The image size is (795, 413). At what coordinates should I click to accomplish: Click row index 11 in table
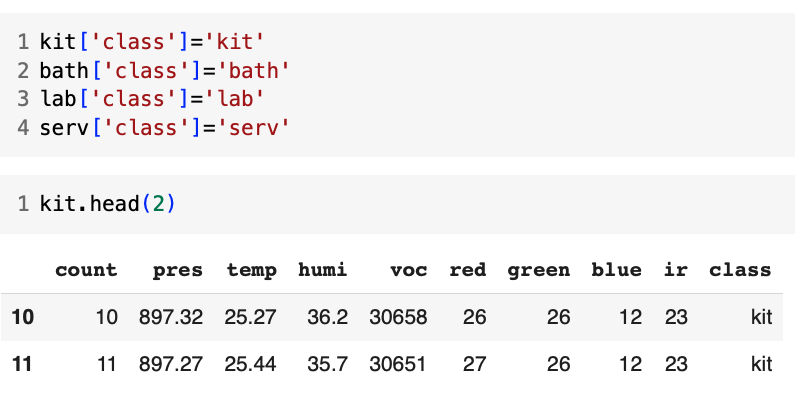pos(22,364)
